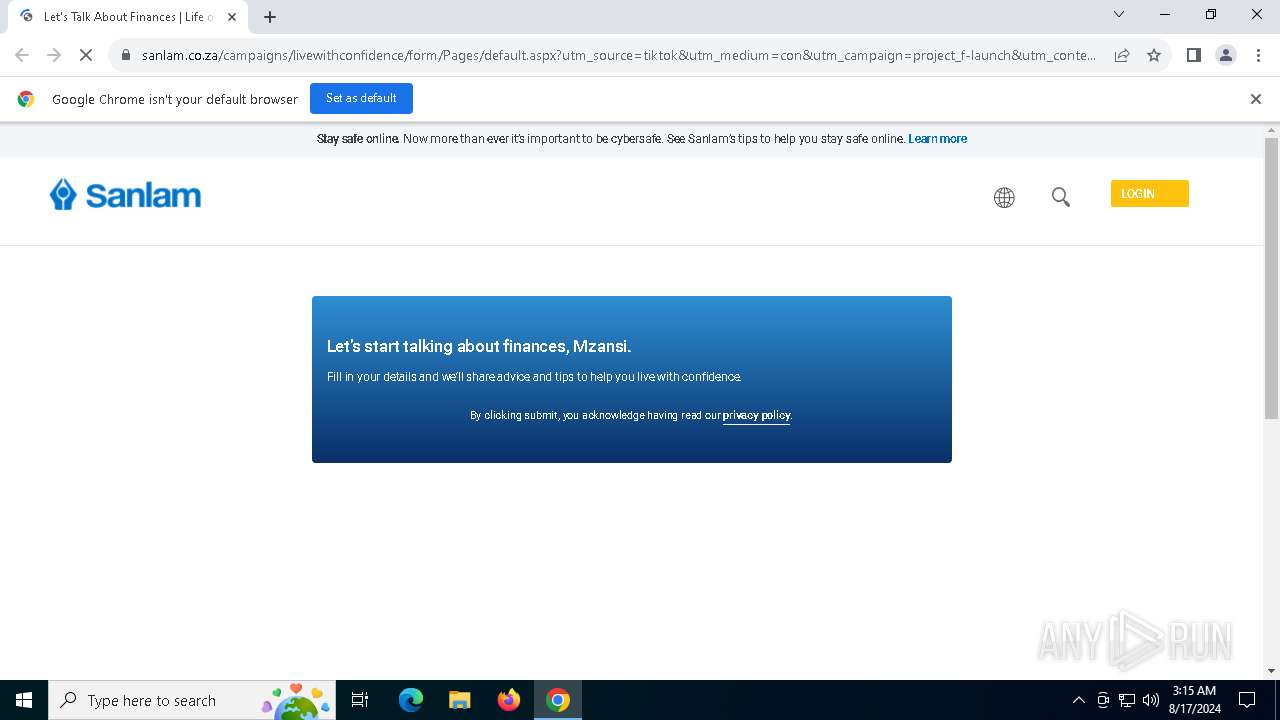Click the meet-now tray icon
Image resolution: width=1280 pixels, height=720 pixels.
[x=1103, y=700]
